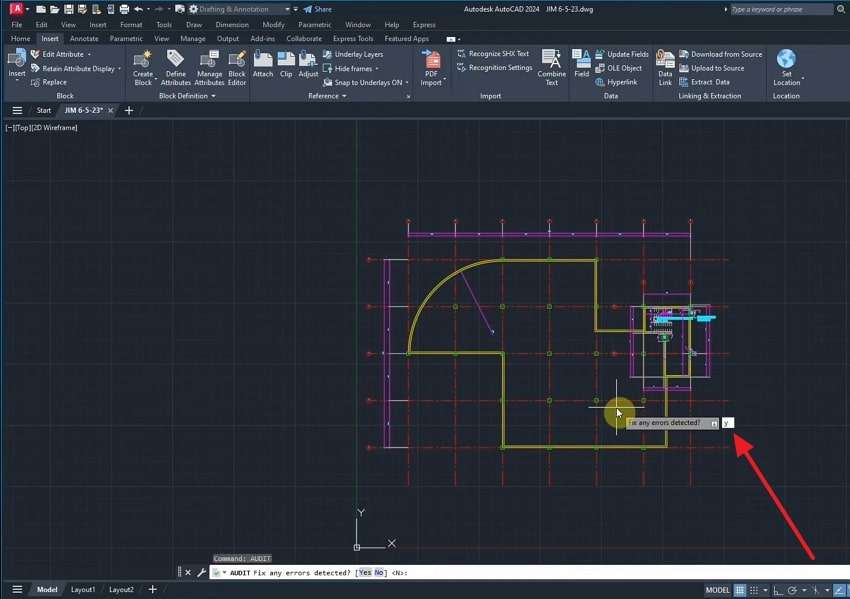
Task: Open the Define Attributes tool
Action: pyautogui.click(x=176, y=68)
